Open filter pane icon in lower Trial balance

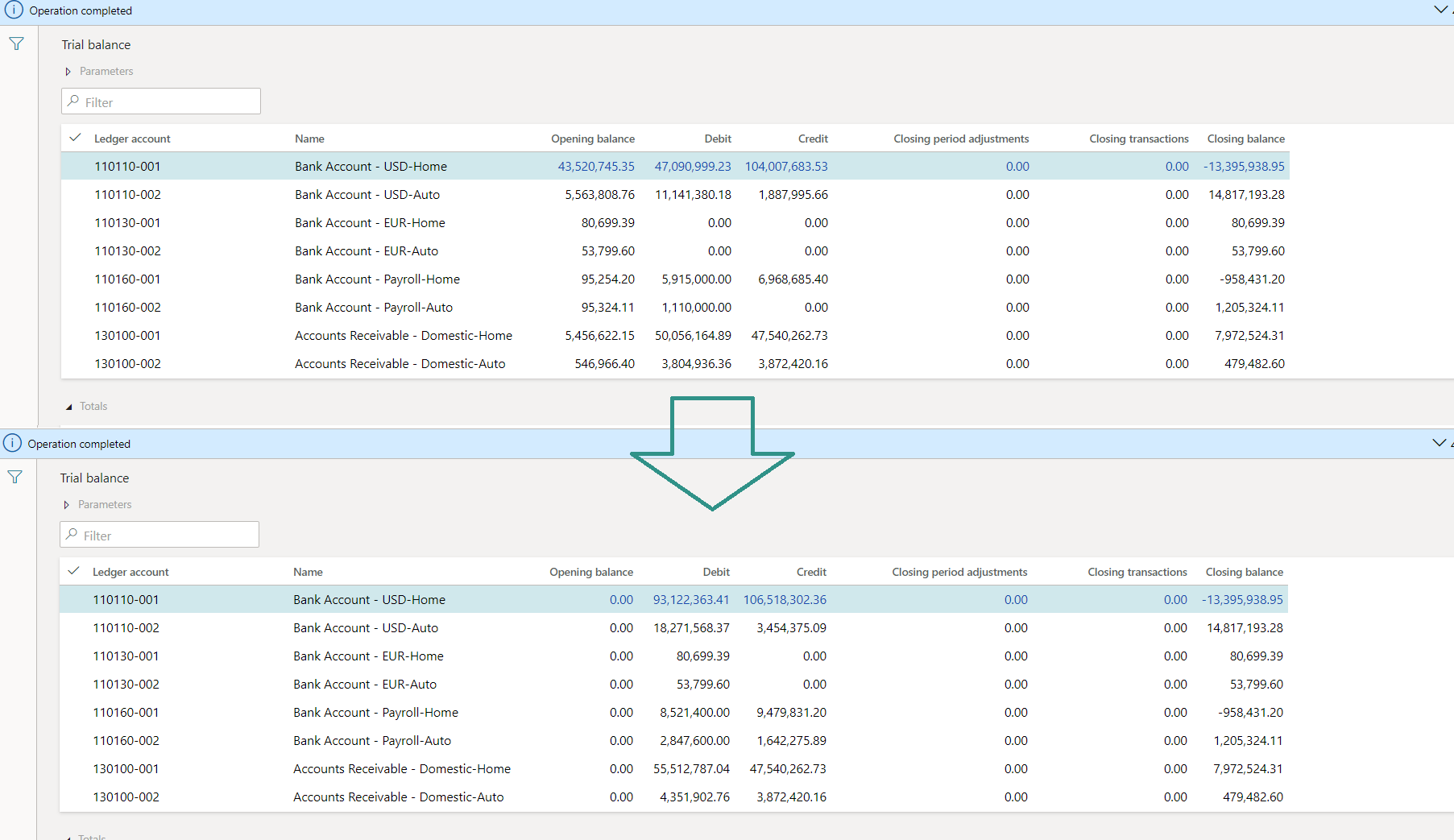[x=14, y=477]
